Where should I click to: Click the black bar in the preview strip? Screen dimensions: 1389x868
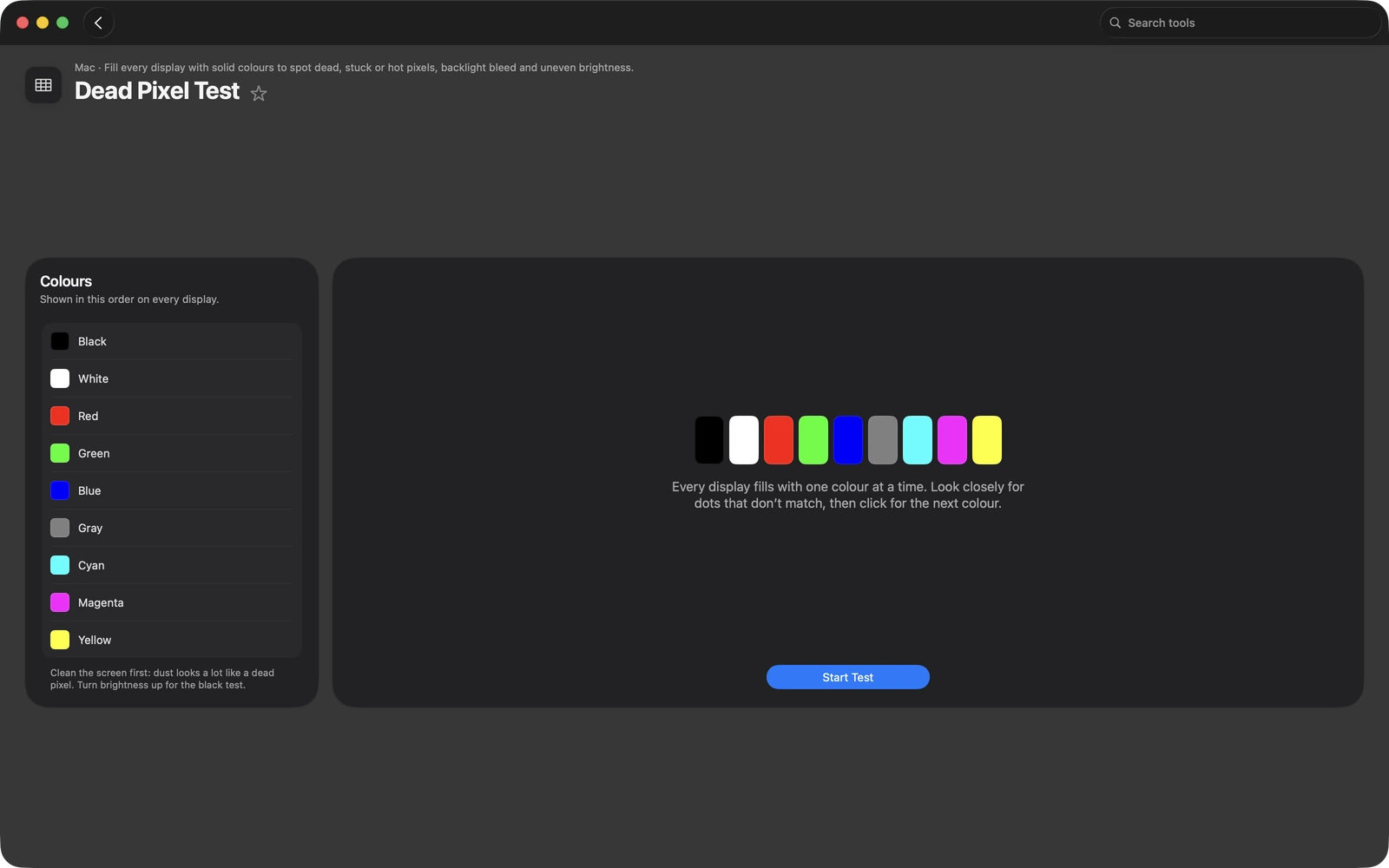(709, 440)
